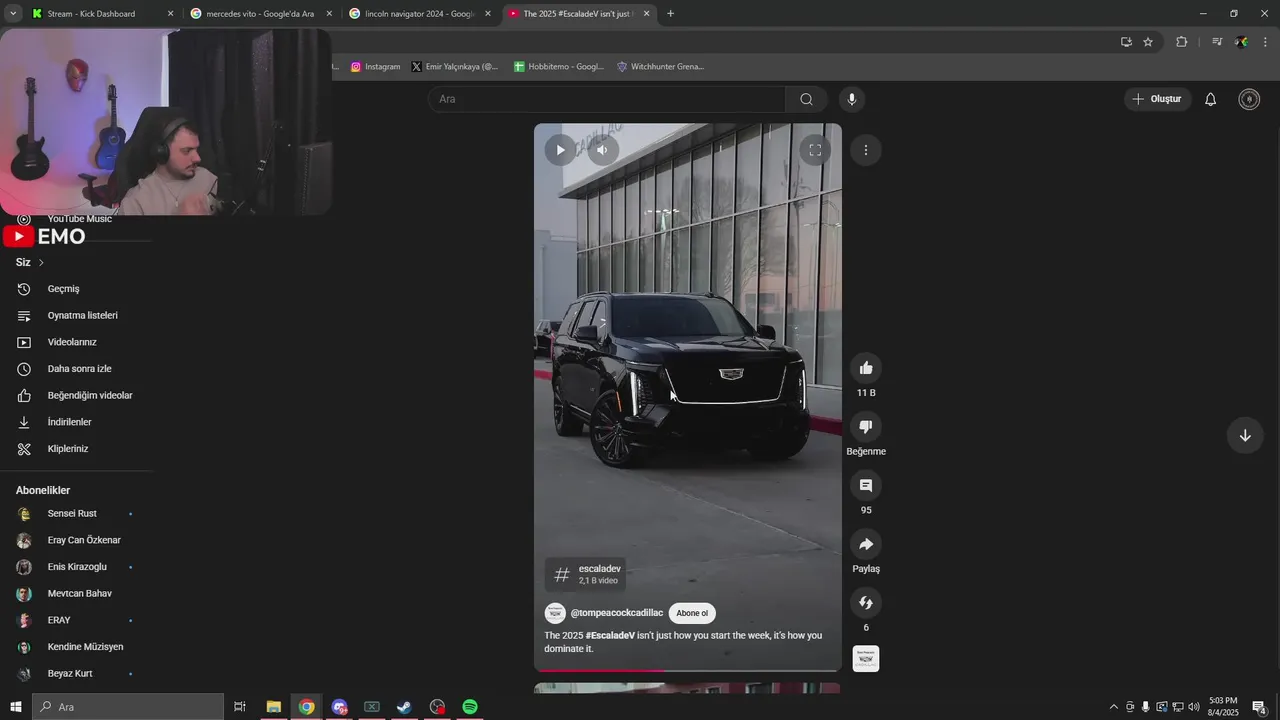Open the tompeacockcadillac channel avatar
This screenshot has height=720, width=1280.
[555, 613]
